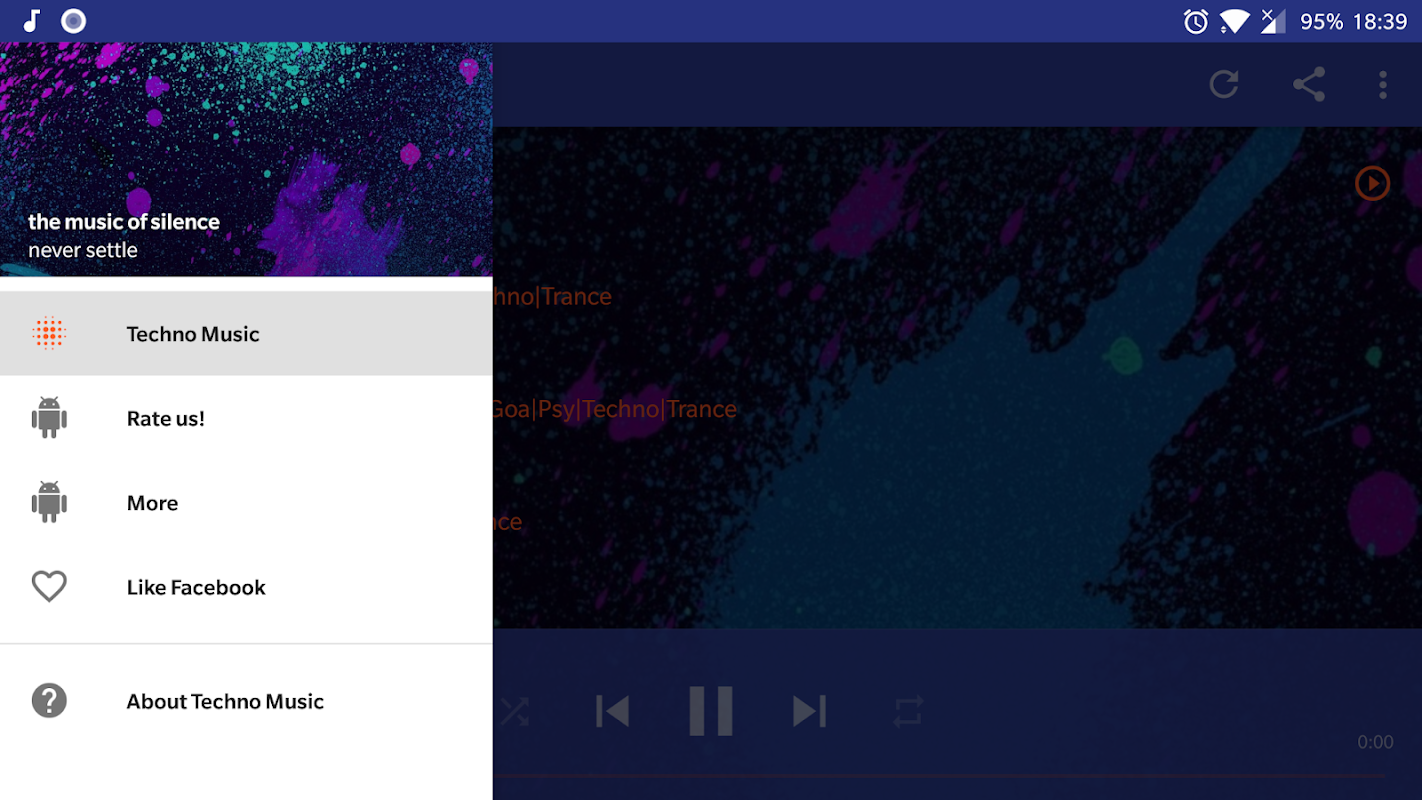This screenshot has height=800, width=1422.
Task: Tap the refresh icon in the top bar
Action: [1224, 84]
